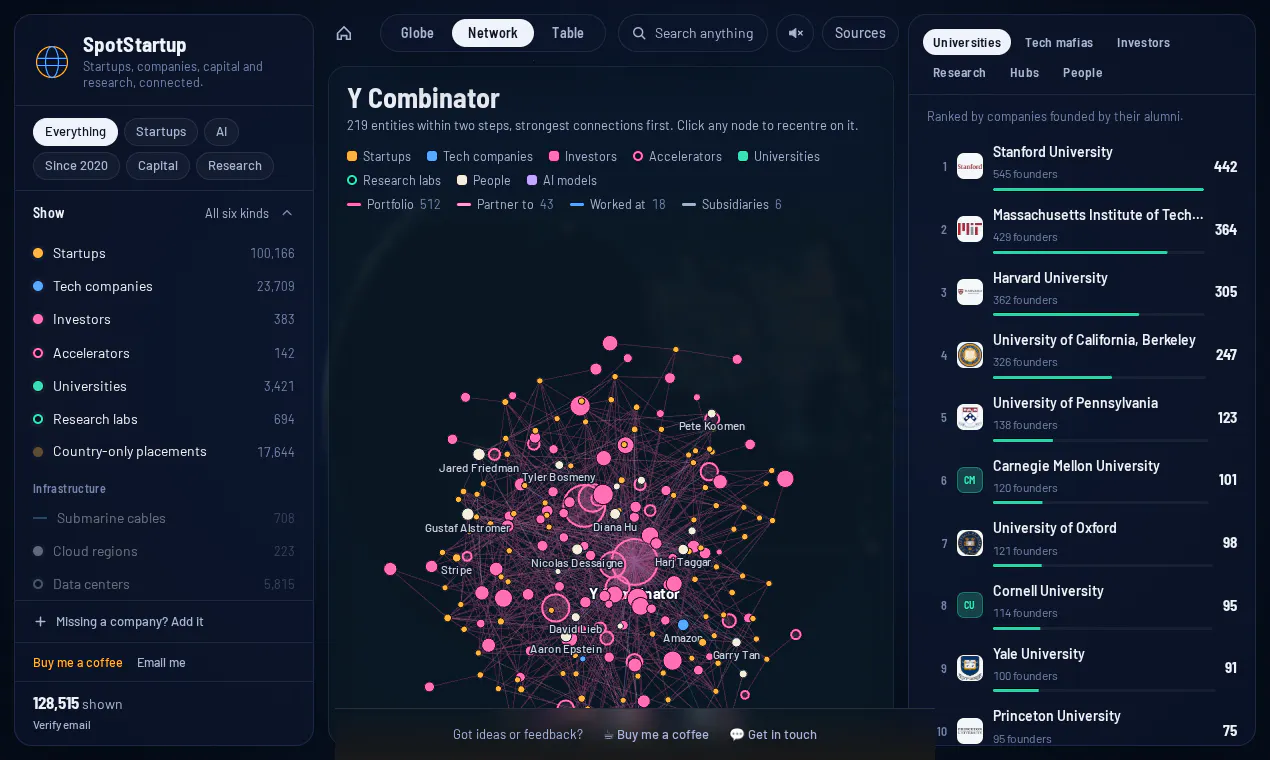Select the Pete Koomen person node
This screenshot has height=760, width=1270.
(x=712, y=414)
